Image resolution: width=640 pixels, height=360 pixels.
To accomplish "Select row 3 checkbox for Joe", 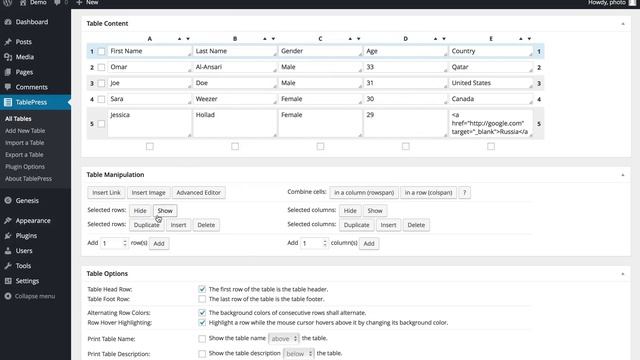I will pyautogui.click(x=101, y=83).
